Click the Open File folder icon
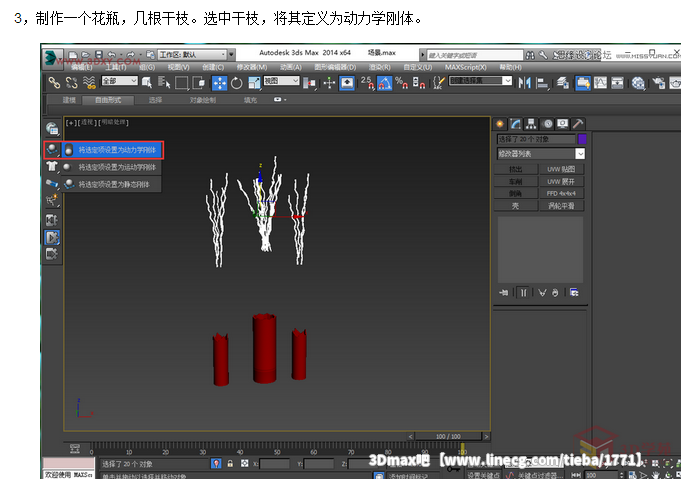Image resolution: width=681 pixels, height=479 pixels. click(x=86, y=55)
